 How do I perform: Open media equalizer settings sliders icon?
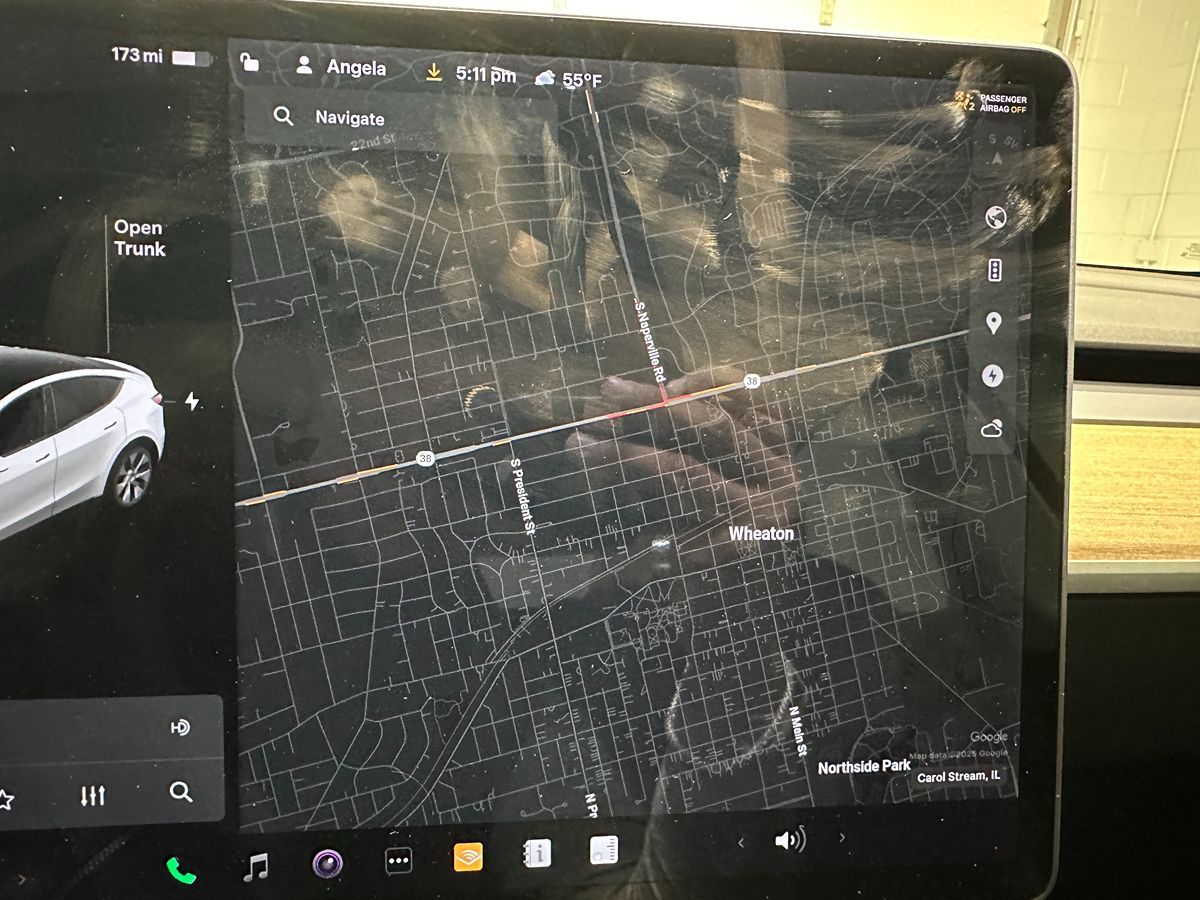click(x=93, y=796)
